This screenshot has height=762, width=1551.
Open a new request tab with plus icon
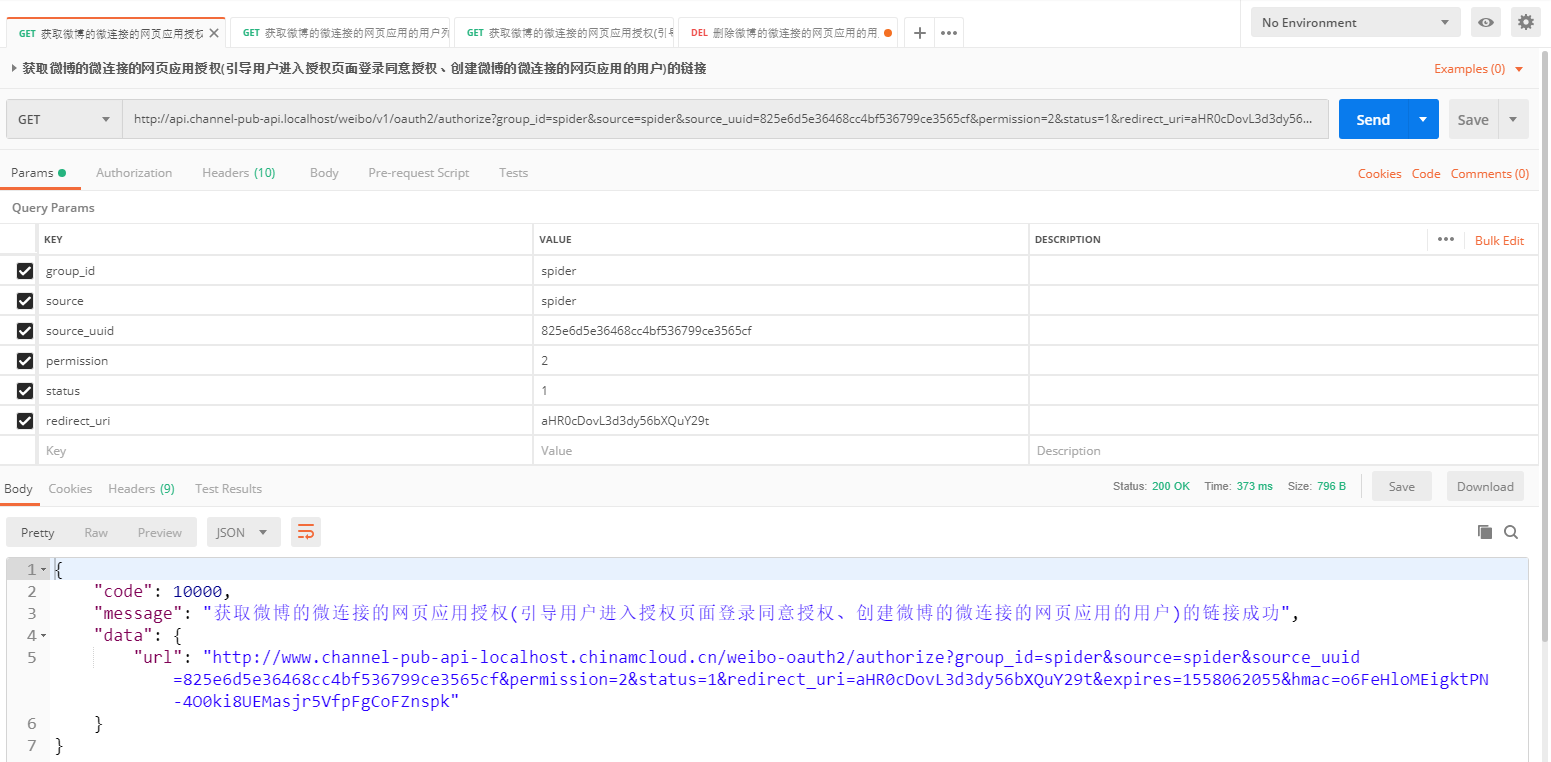(920, 33)
